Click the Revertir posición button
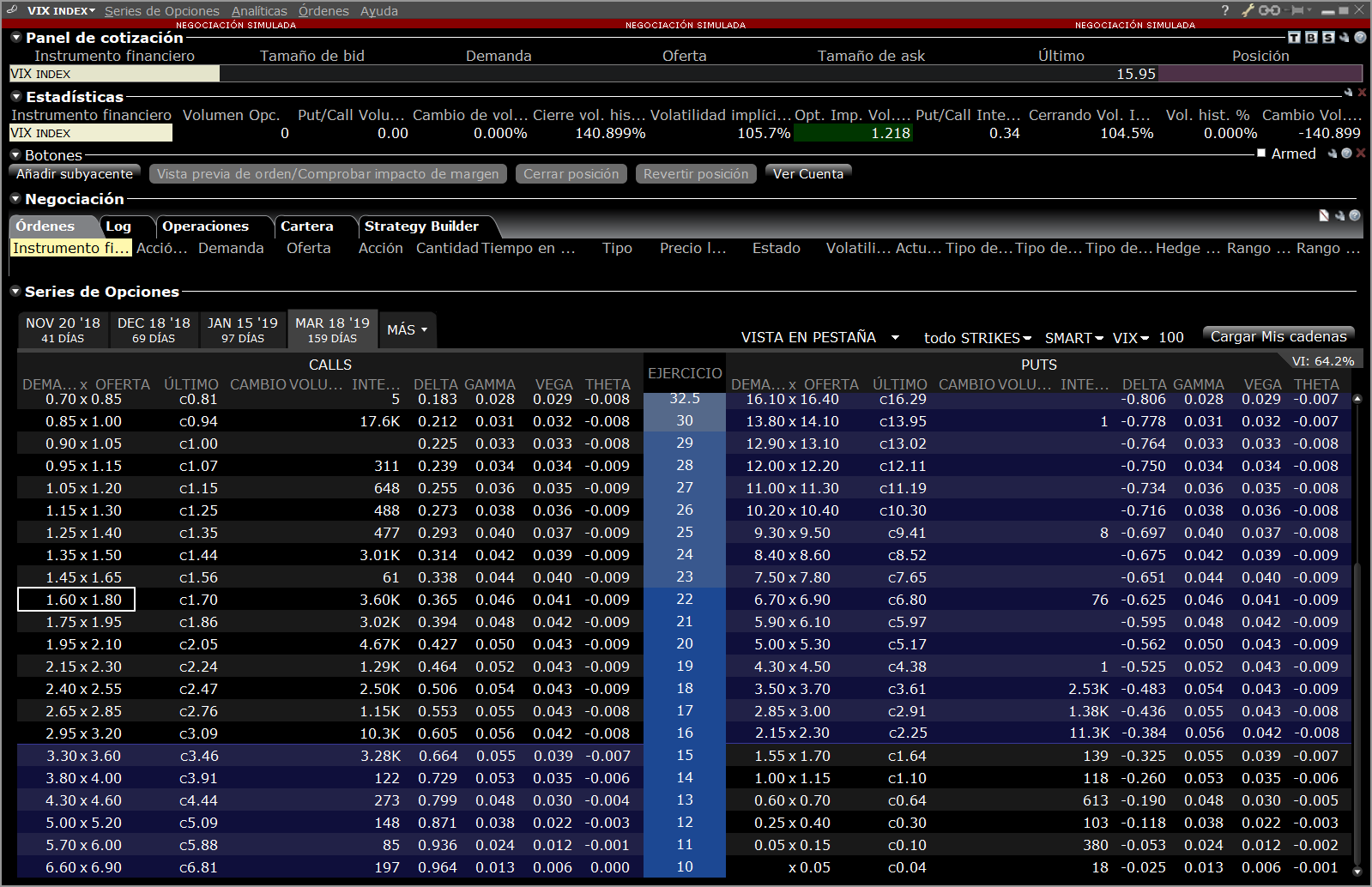 pos(696,174)
